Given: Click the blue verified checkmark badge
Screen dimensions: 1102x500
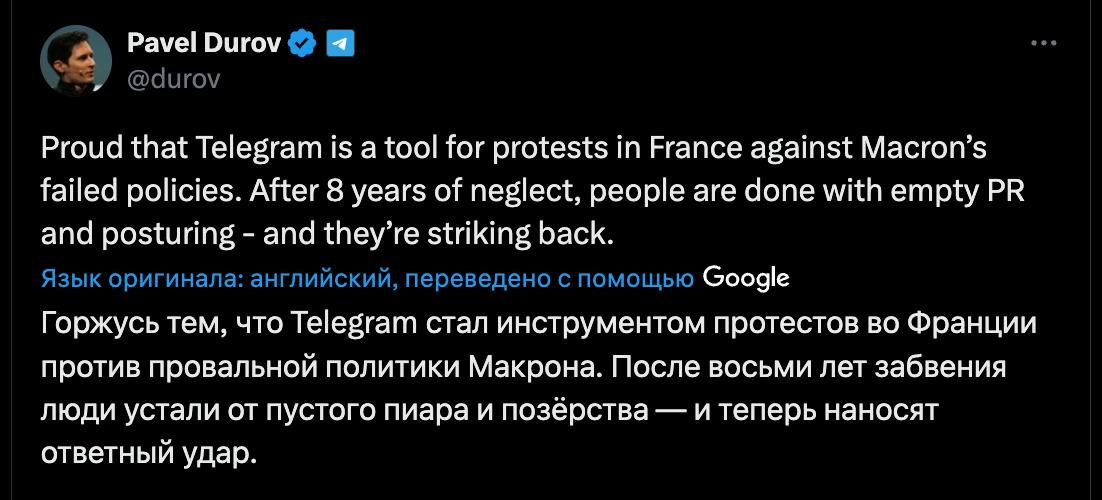Looking at the screenshot, I should [x=301, y=43].
